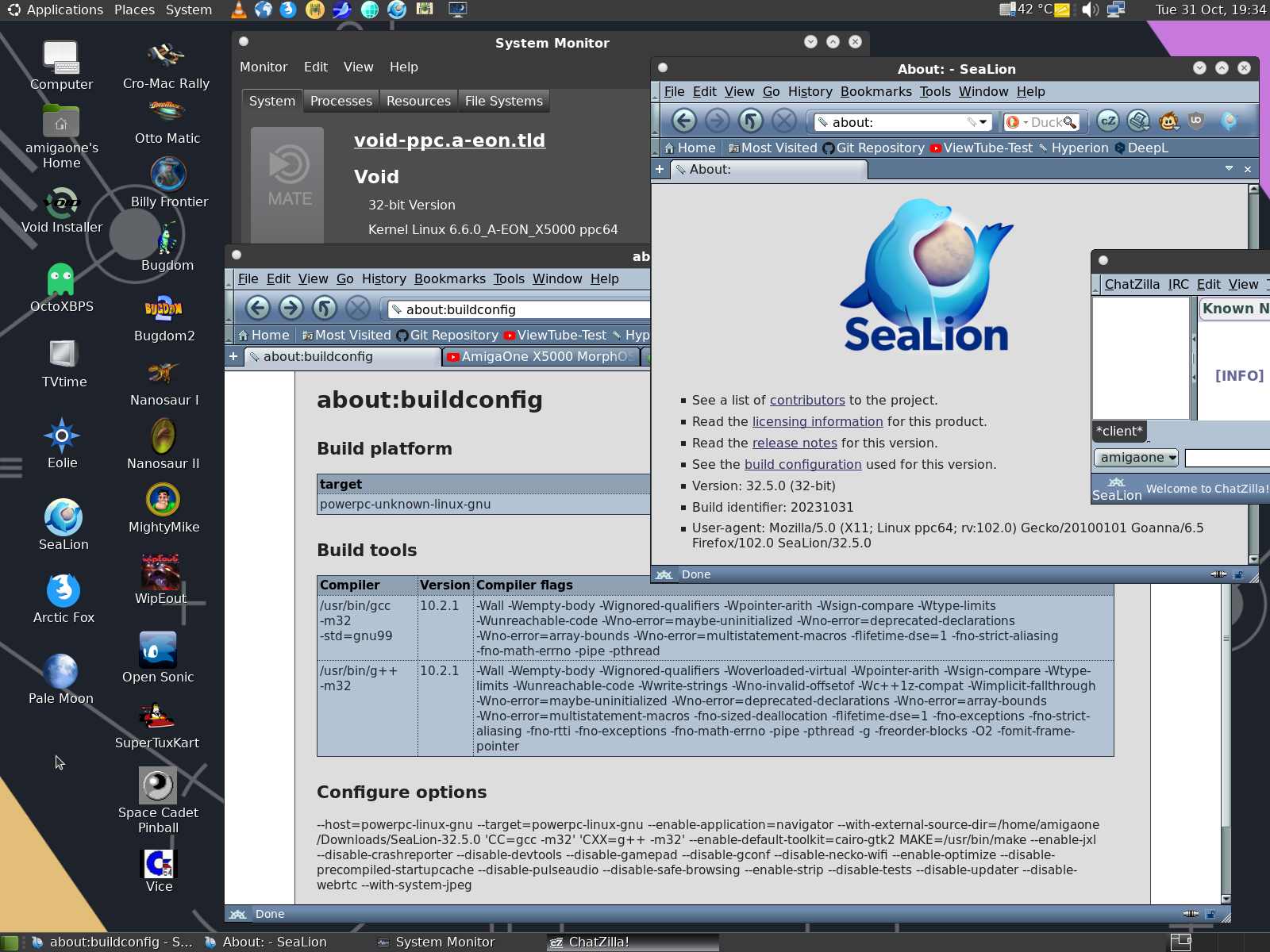Open ChatZilla from the cZ toolbar icon
The image size is (1270, 952).
tap(1108, 121)
